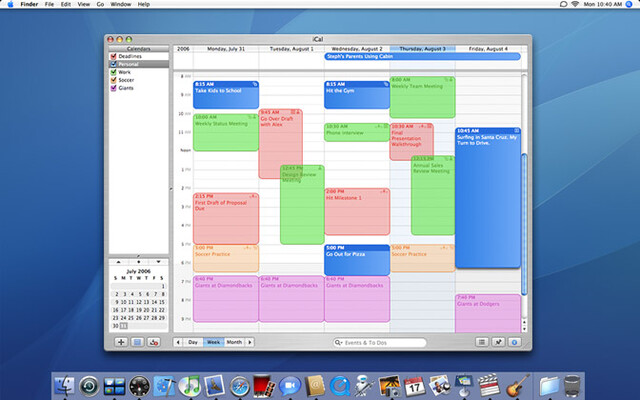The width and height of the screenshot is (640, 400).
Task: Click mini calendar today dot button
Action: [x=138, y=262]
